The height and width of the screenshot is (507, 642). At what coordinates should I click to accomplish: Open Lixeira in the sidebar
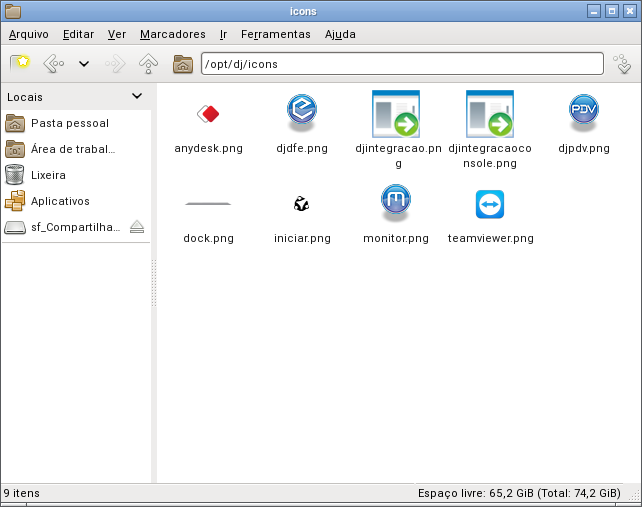point(76,175)
